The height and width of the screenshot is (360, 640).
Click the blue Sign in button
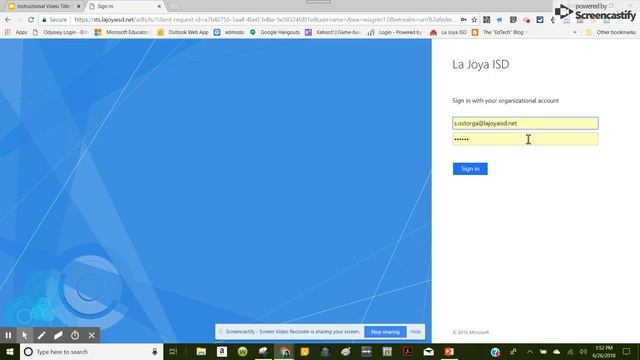tap(470, 169)
